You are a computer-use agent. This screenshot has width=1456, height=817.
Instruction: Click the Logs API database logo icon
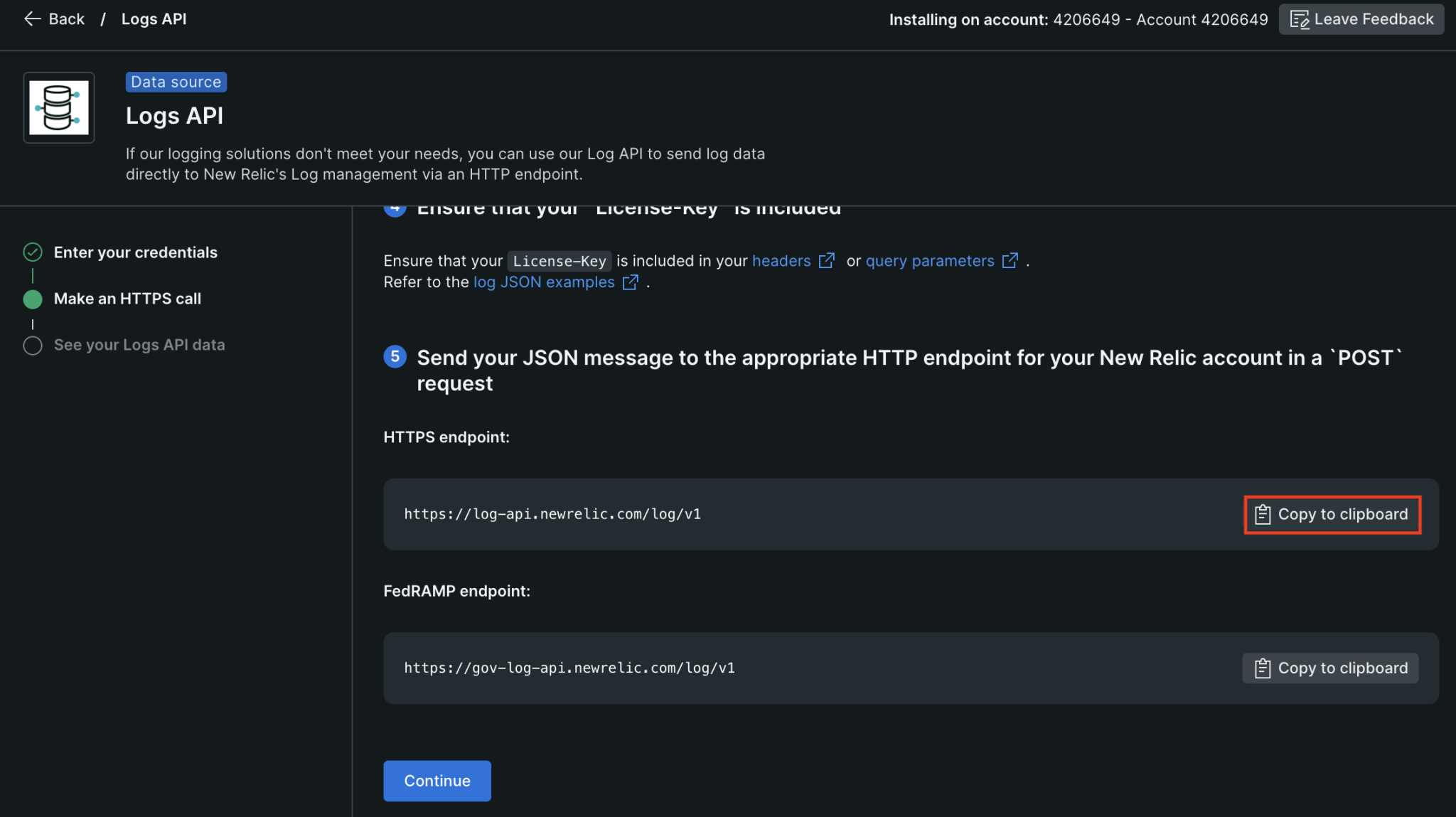click(x=59, y=107)
